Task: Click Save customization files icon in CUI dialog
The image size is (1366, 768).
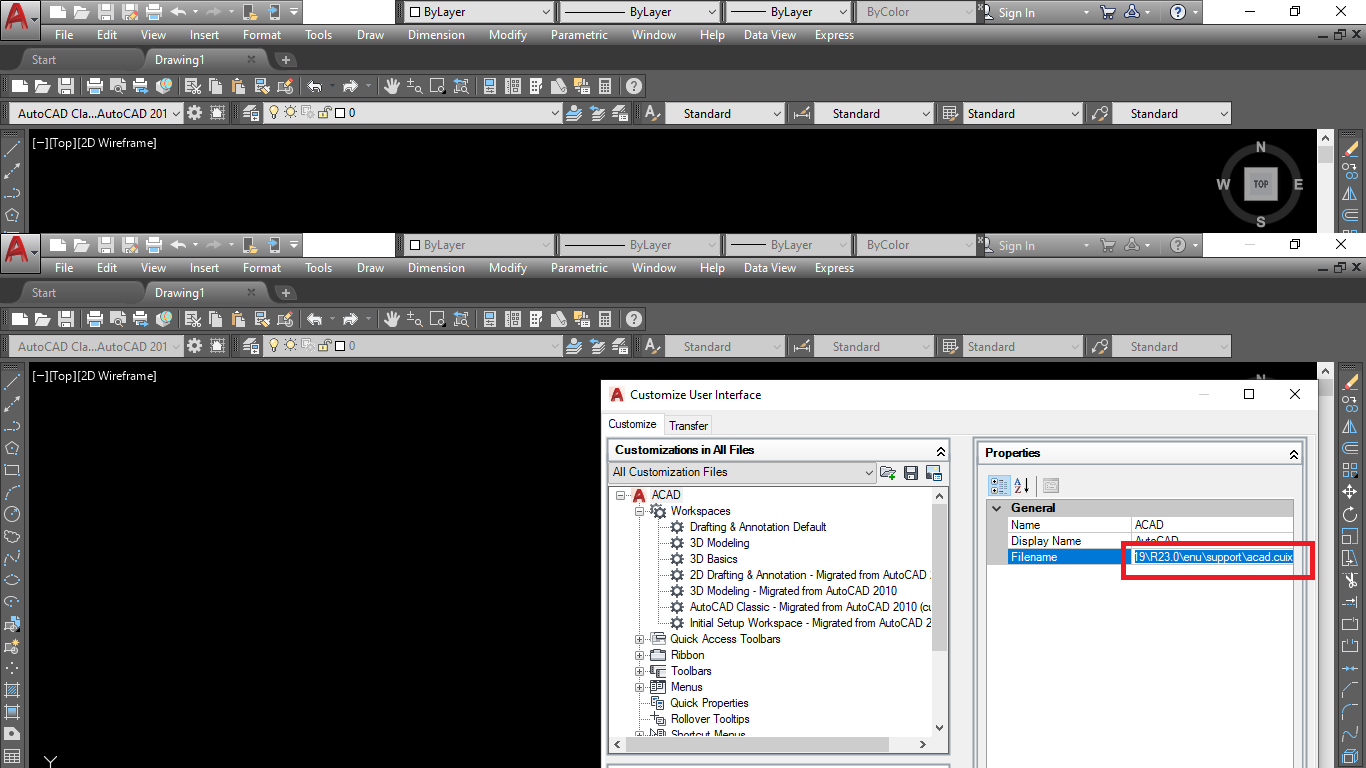Action: (911, 472)
